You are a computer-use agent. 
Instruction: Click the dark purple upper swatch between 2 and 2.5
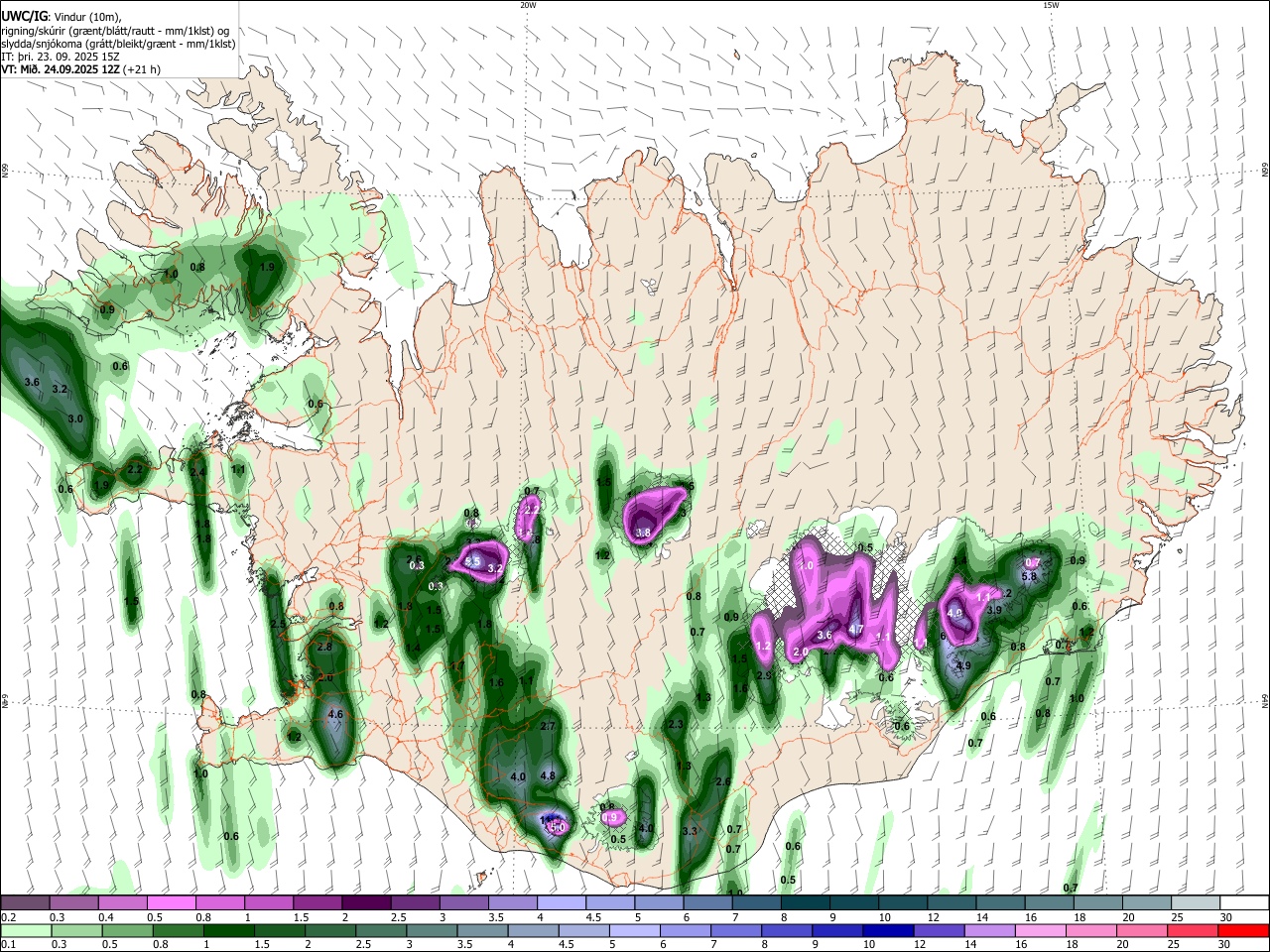click(x=365, y=902)
